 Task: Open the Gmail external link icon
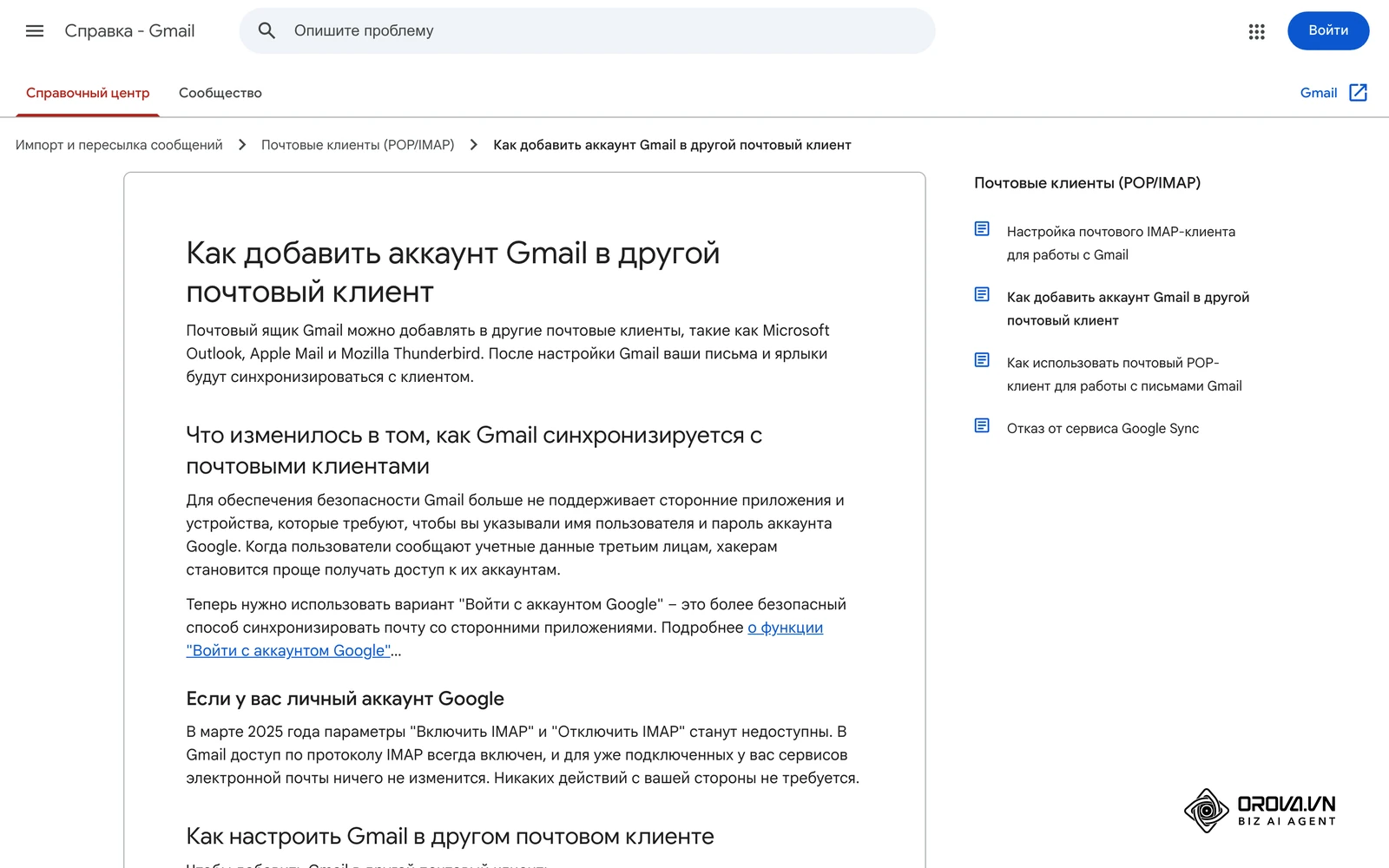[x=1359, y=93]
